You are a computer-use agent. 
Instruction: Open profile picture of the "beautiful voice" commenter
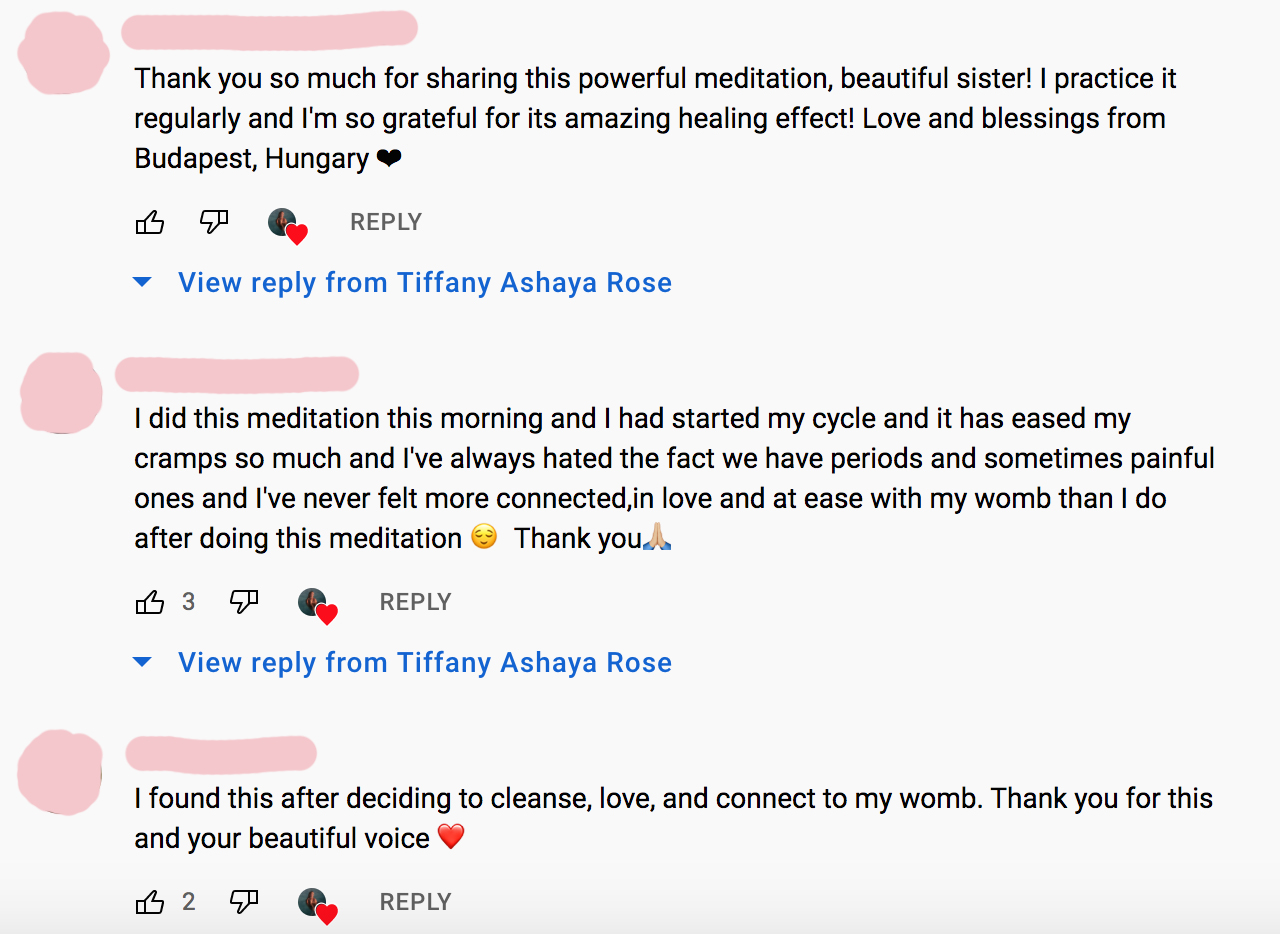click(60, 772)
